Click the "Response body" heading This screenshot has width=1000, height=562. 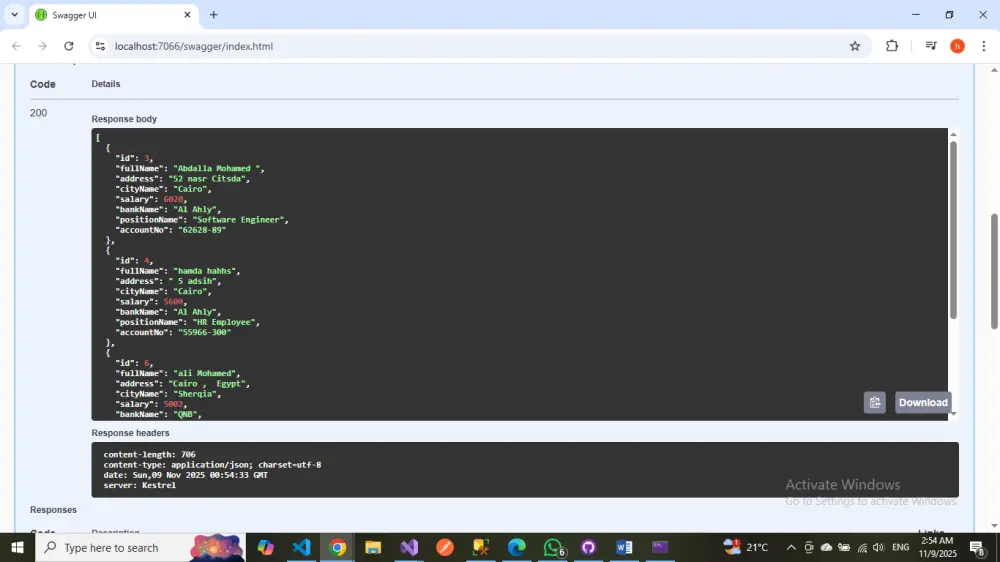point(124,119)
